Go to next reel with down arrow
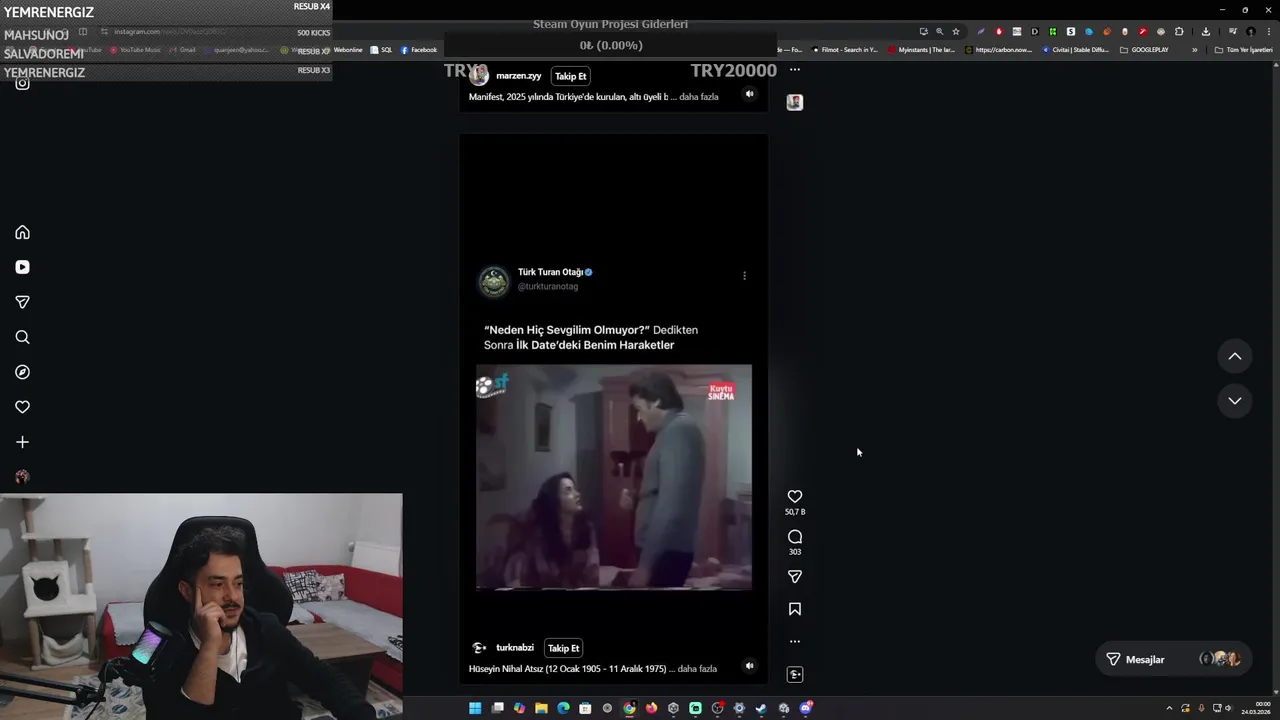Screen dimensions: 1280x720 tap(1235, 400)
